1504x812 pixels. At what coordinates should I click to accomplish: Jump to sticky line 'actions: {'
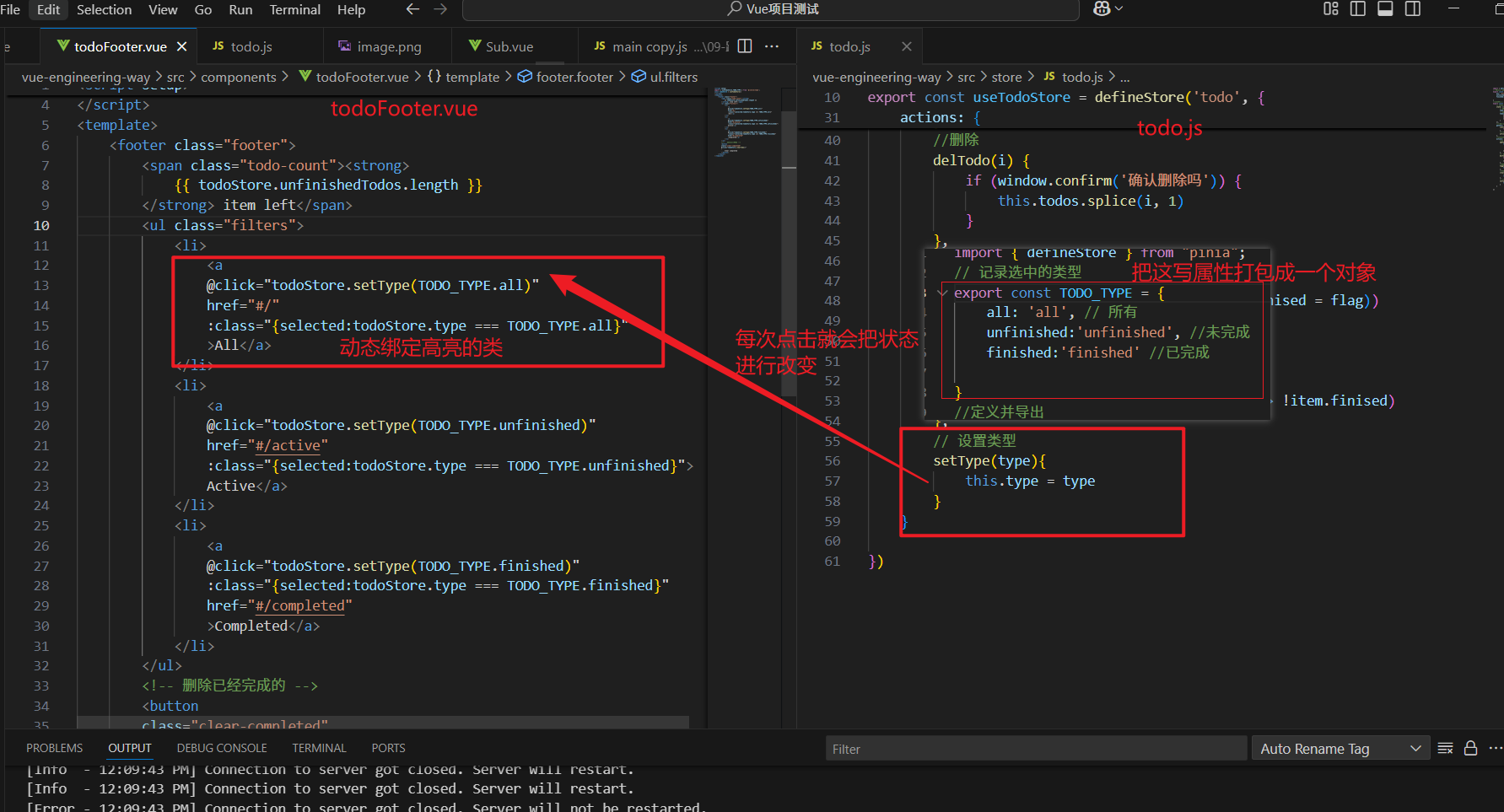(941, 117)
